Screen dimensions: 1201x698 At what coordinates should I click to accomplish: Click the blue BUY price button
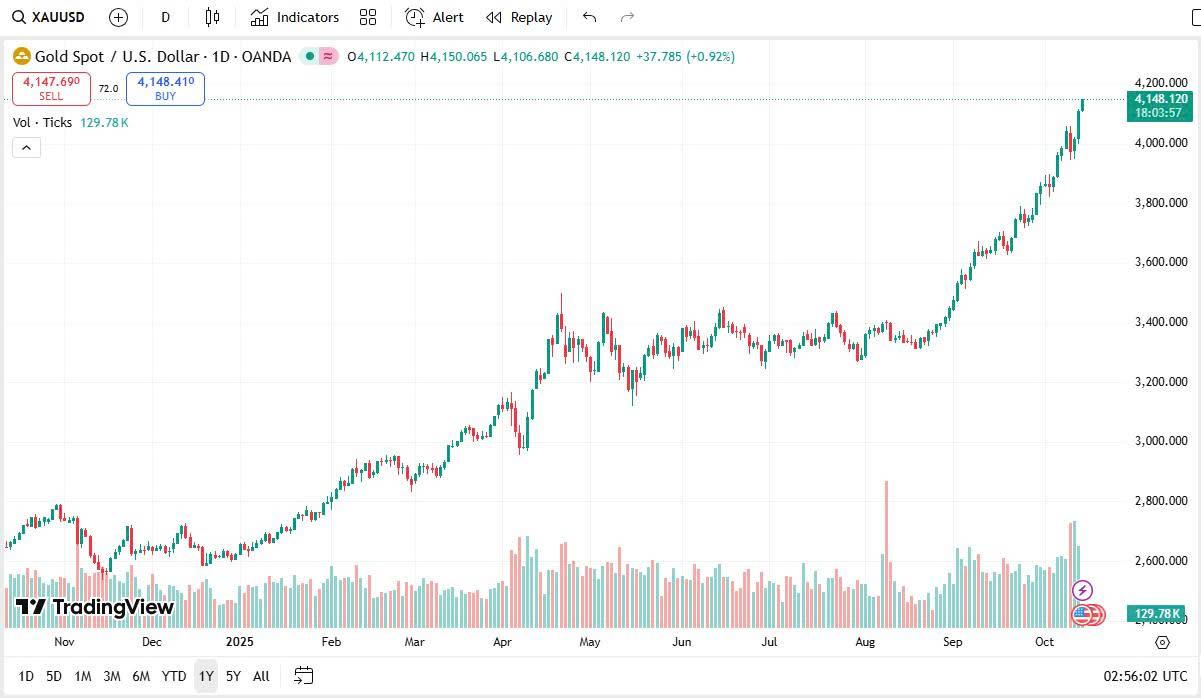[x=165, y=88]
